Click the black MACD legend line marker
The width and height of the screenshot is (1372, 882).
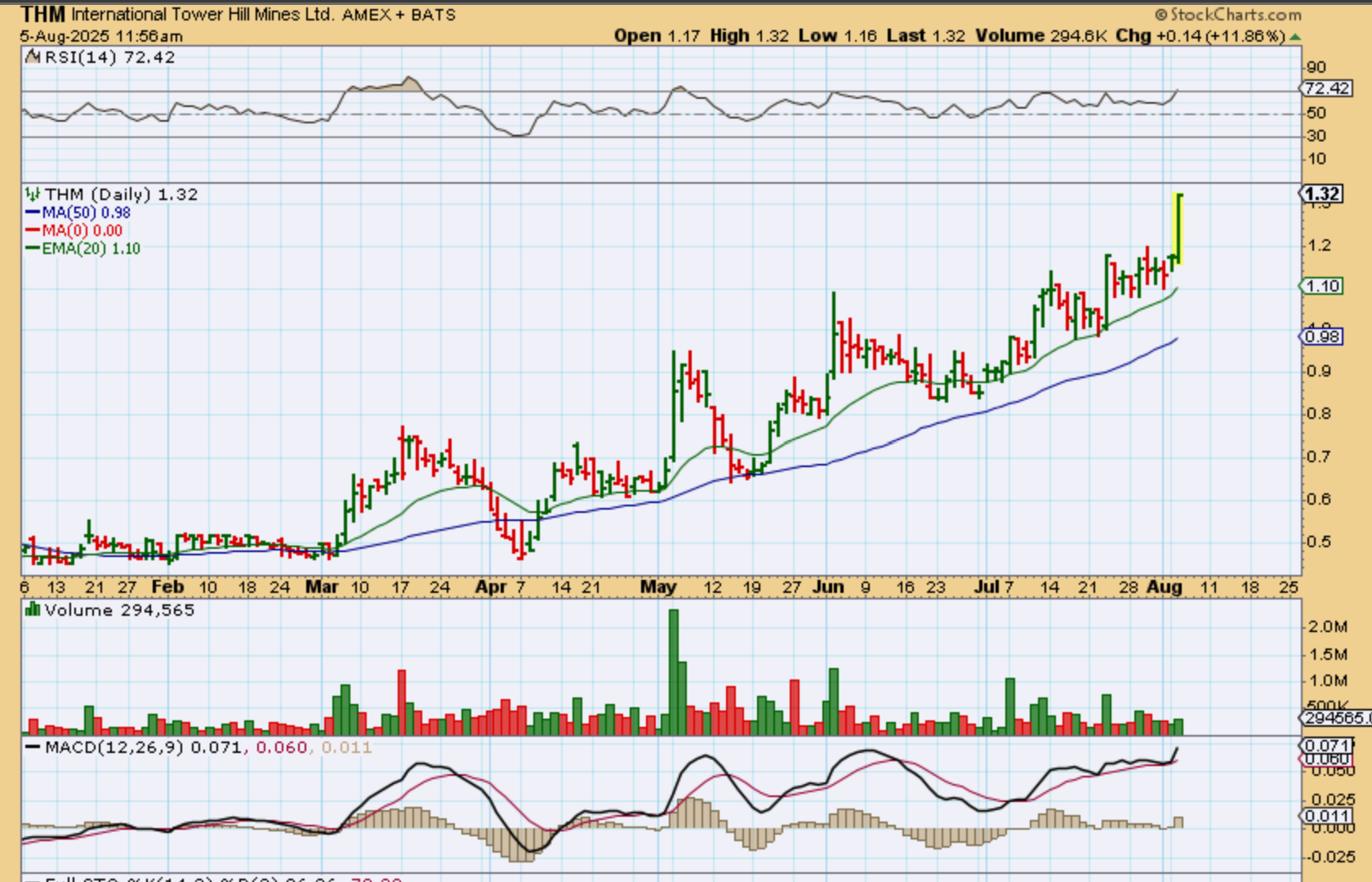click(x=33, y=747)
